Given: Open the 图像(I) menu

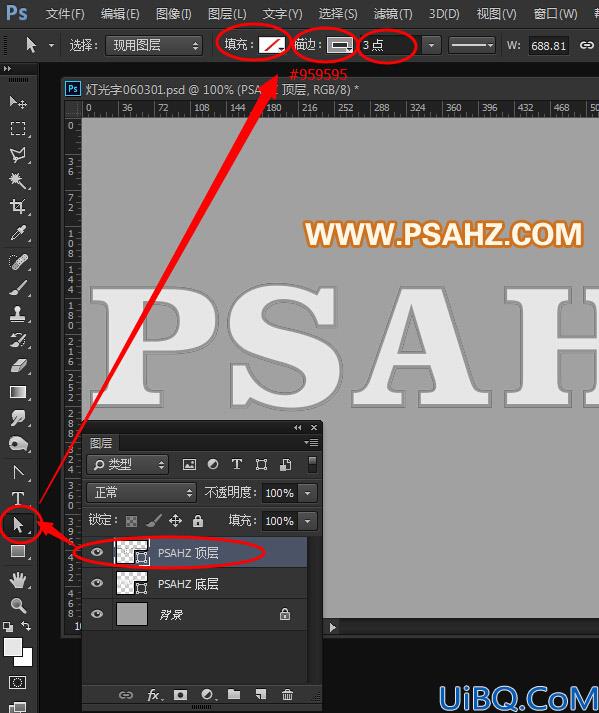Looking at the screenshot, I should [173, 14].
